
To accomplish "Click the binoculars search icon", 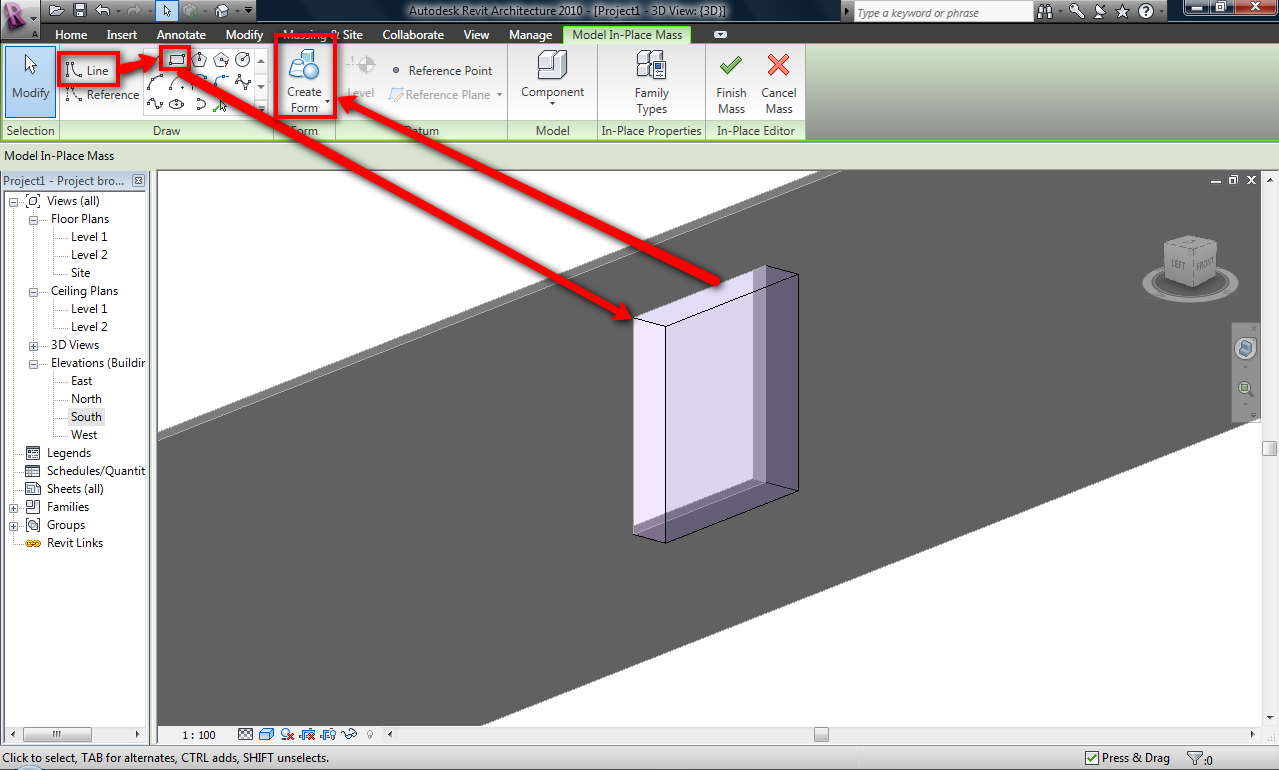I will click(x=1046, y=12).
